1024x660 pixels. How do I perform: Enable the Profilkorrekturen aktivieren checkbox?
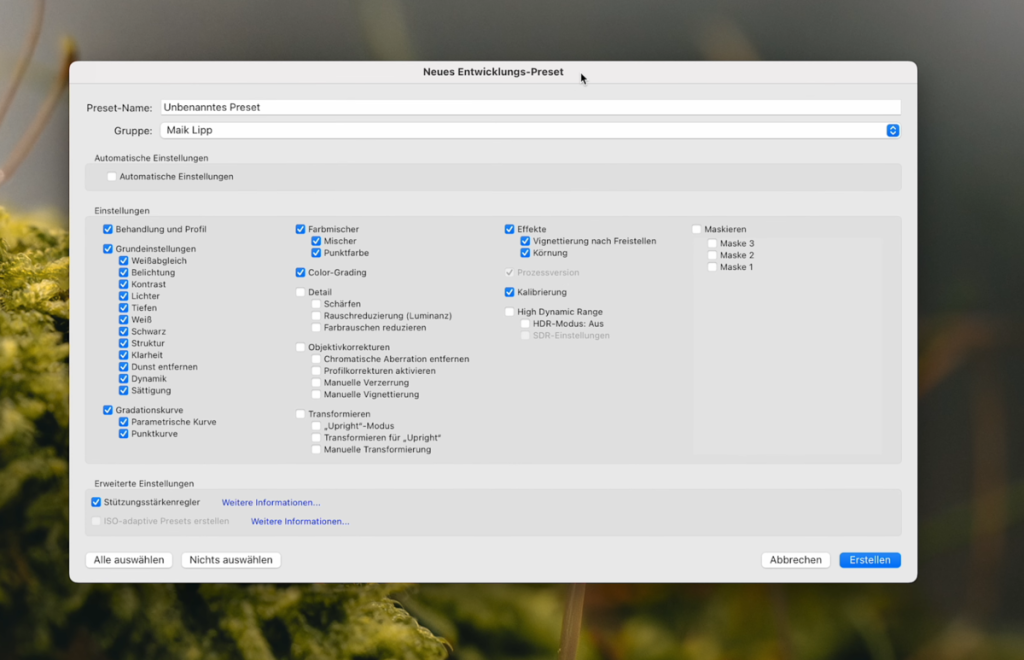coord(316,371)
